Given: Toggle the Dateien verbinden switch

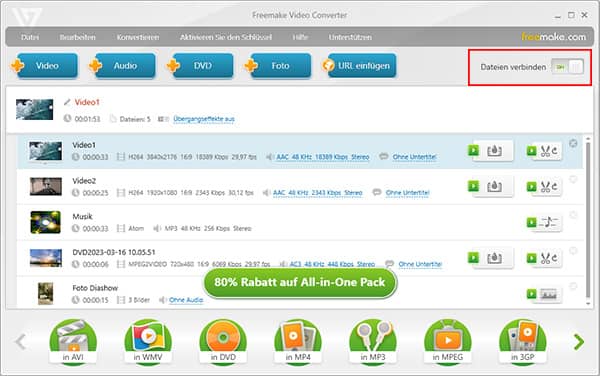Looking at the screenshot, I should point(568,67).
